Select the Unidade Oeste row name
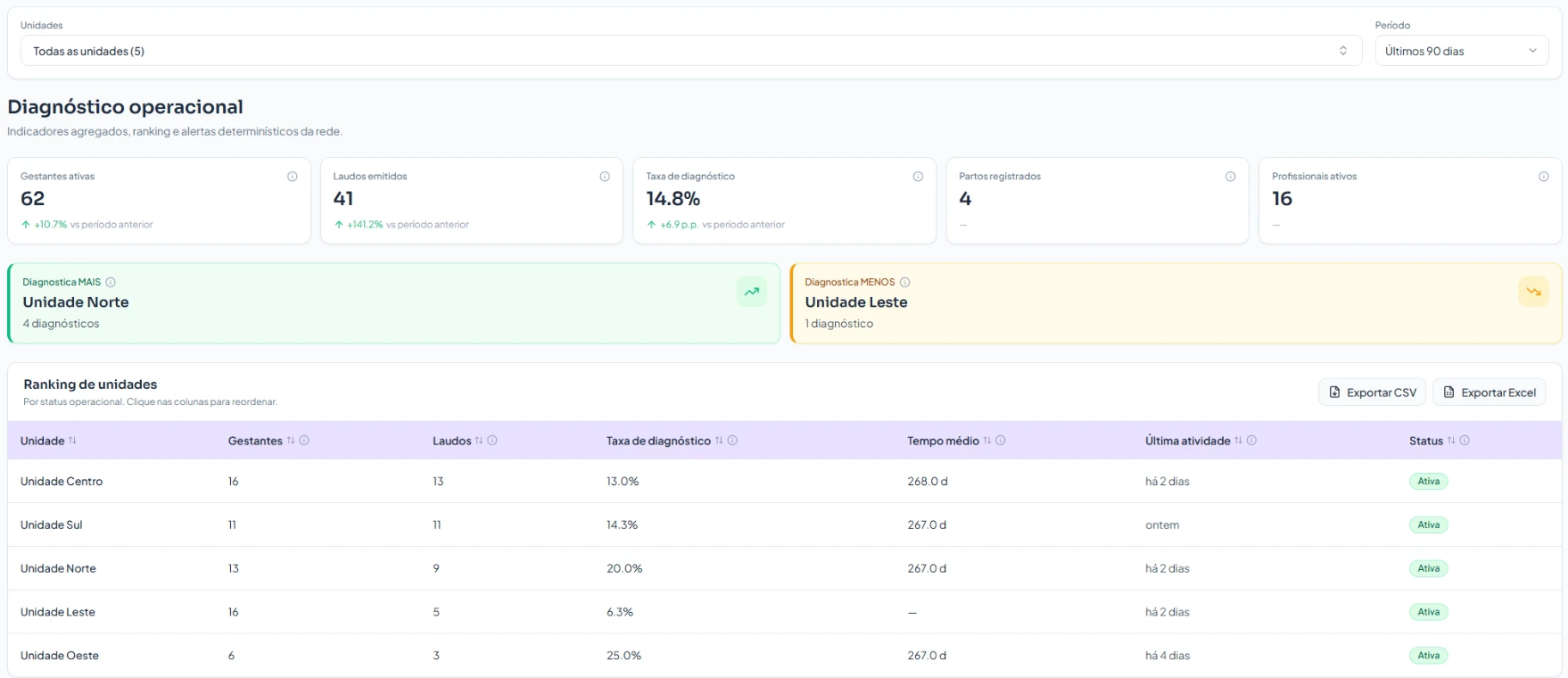This screenshot has height=678, width=1568. click(60, 656)
